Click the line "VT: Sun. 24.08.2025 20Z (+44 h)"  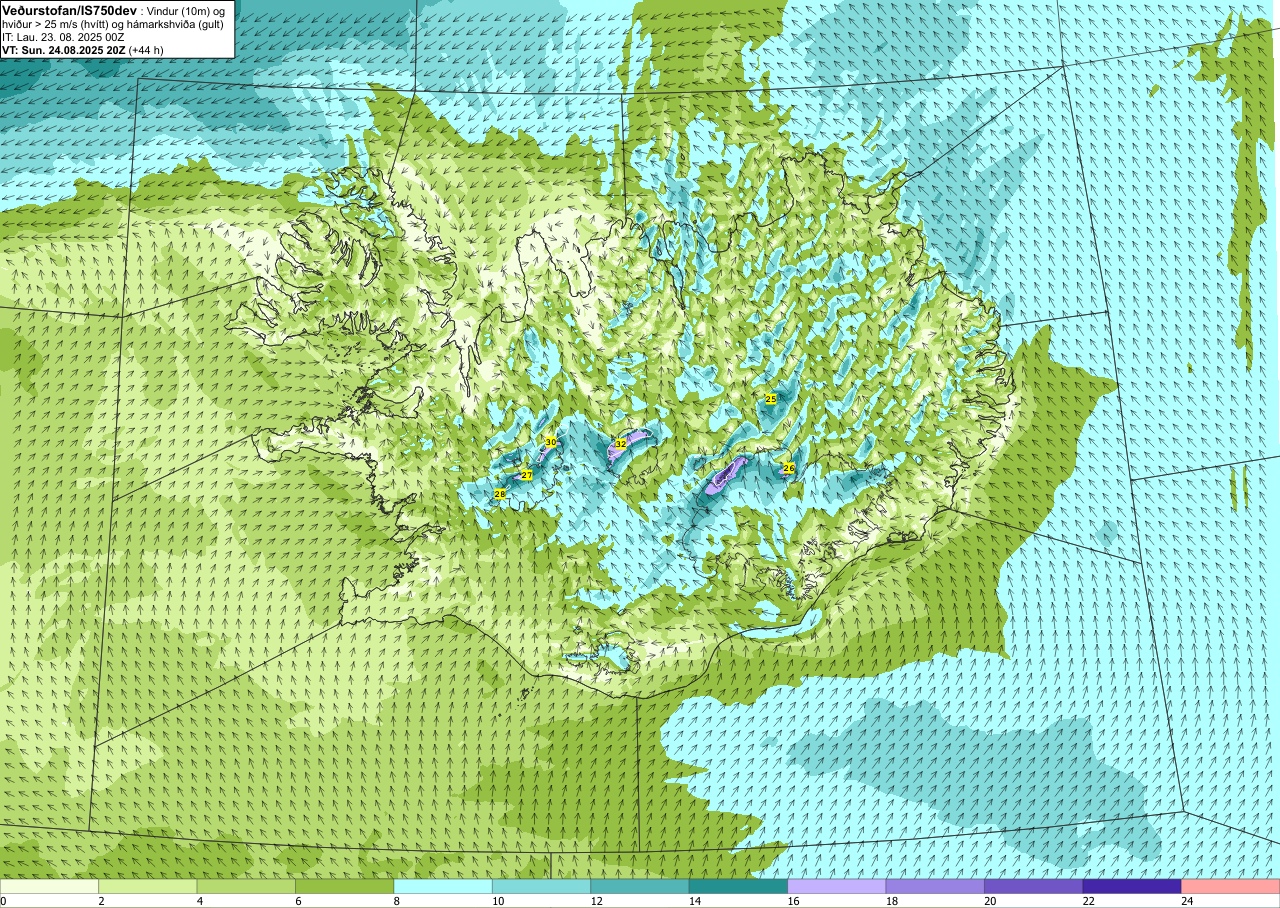tap(83, 50)
